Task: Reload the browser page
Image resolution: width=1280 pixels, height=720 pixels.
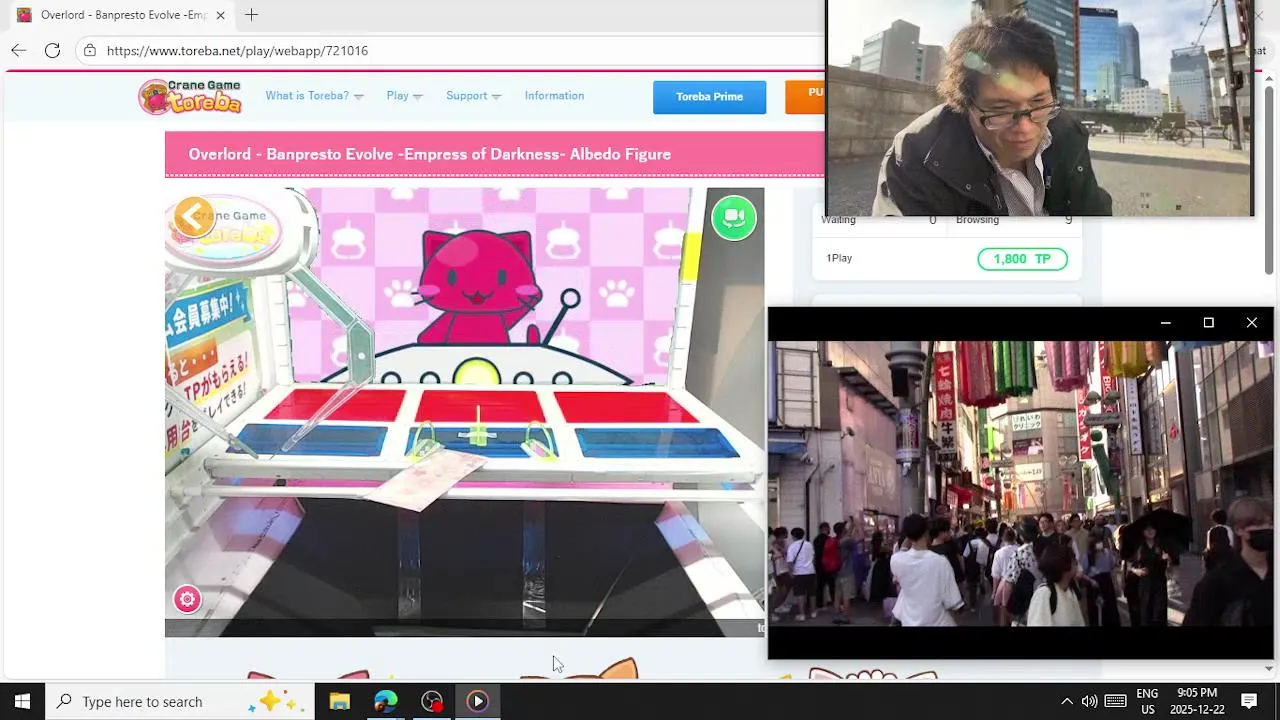Action: pyautogui.click(x=52, y=50)
